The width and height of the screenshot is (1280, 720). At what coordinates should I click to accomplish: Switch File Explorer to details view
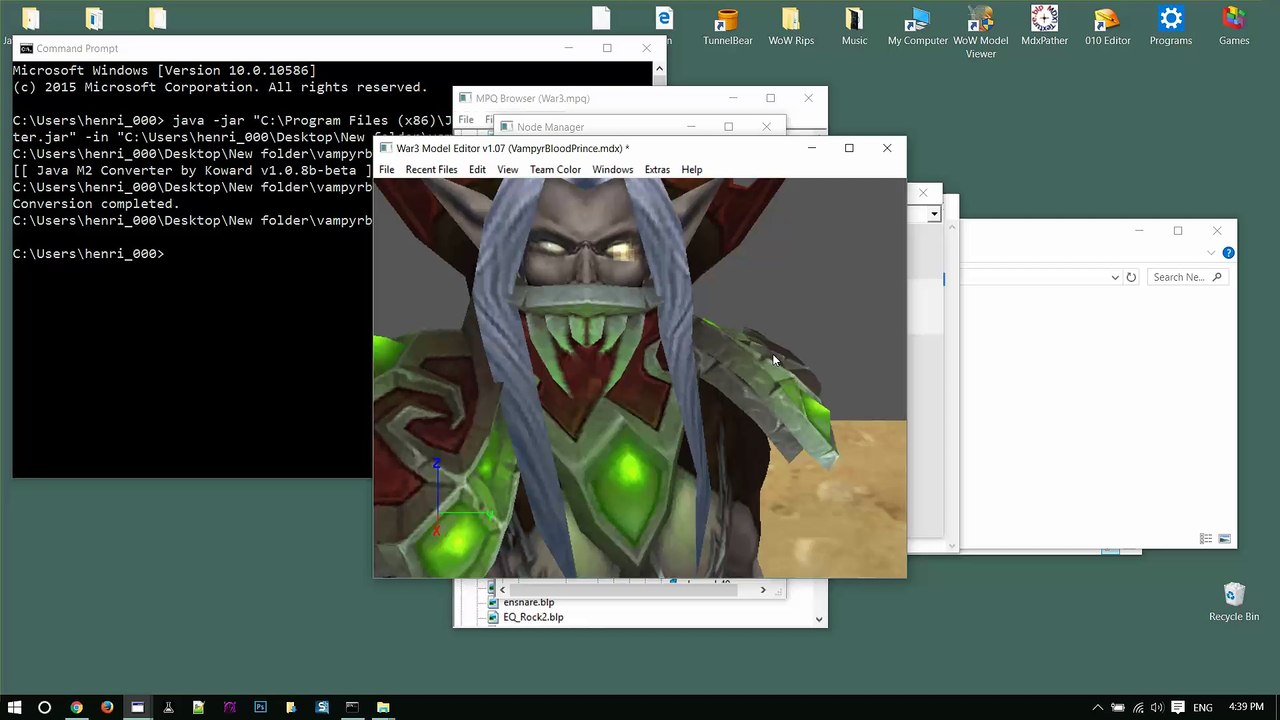[1206, 539]
